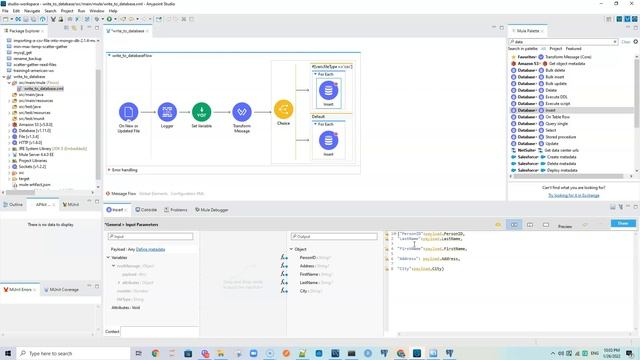The width and height of the screenshot is (640, 360).
Task: Open the Project menu
Action: pos(67,11)
